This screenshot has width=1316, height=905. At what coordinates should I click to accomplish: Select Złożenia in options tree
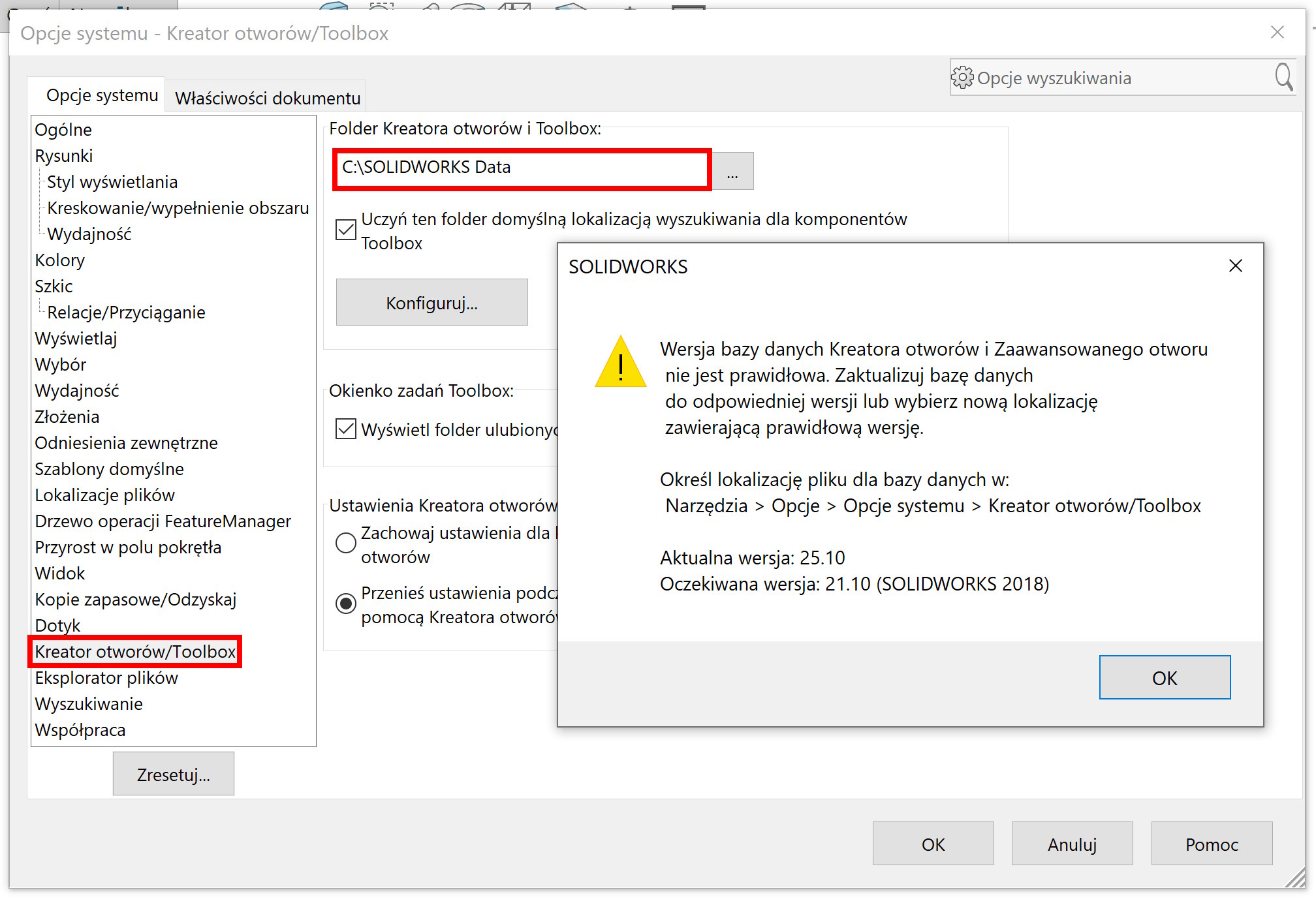pos(67,417)
